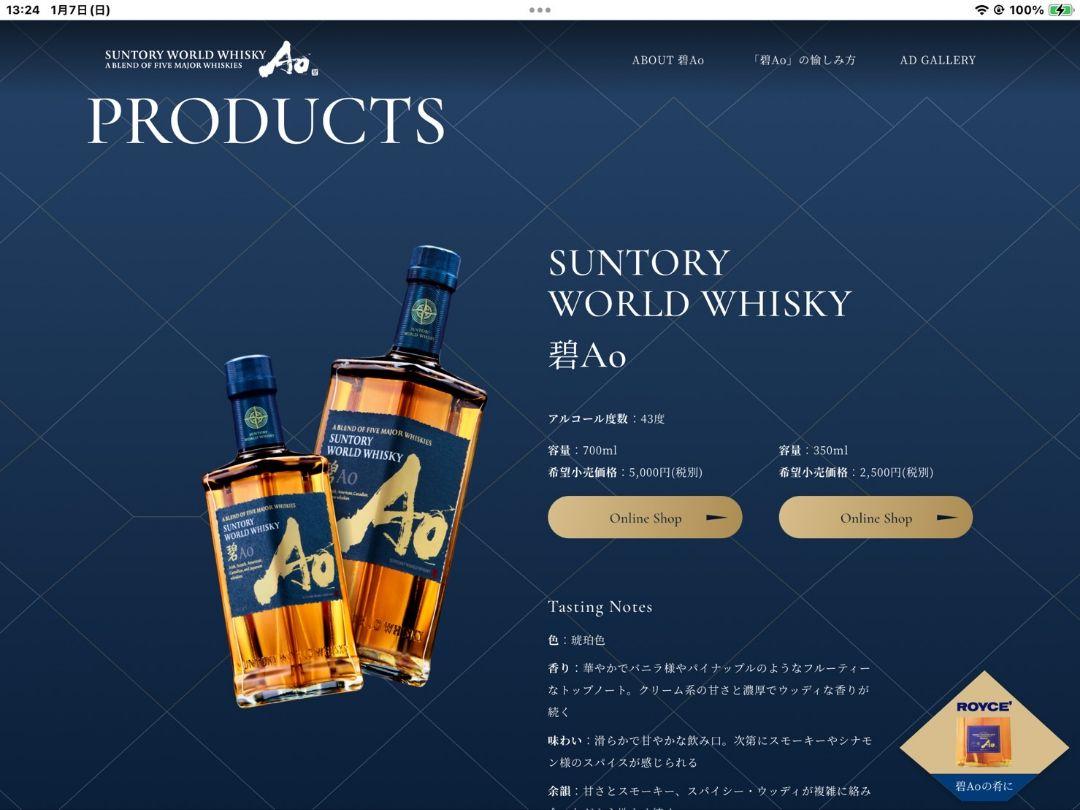Open Online Shop for the 350ml bottle
This screenshot has width=1080, height=810.
click(875, 517)
